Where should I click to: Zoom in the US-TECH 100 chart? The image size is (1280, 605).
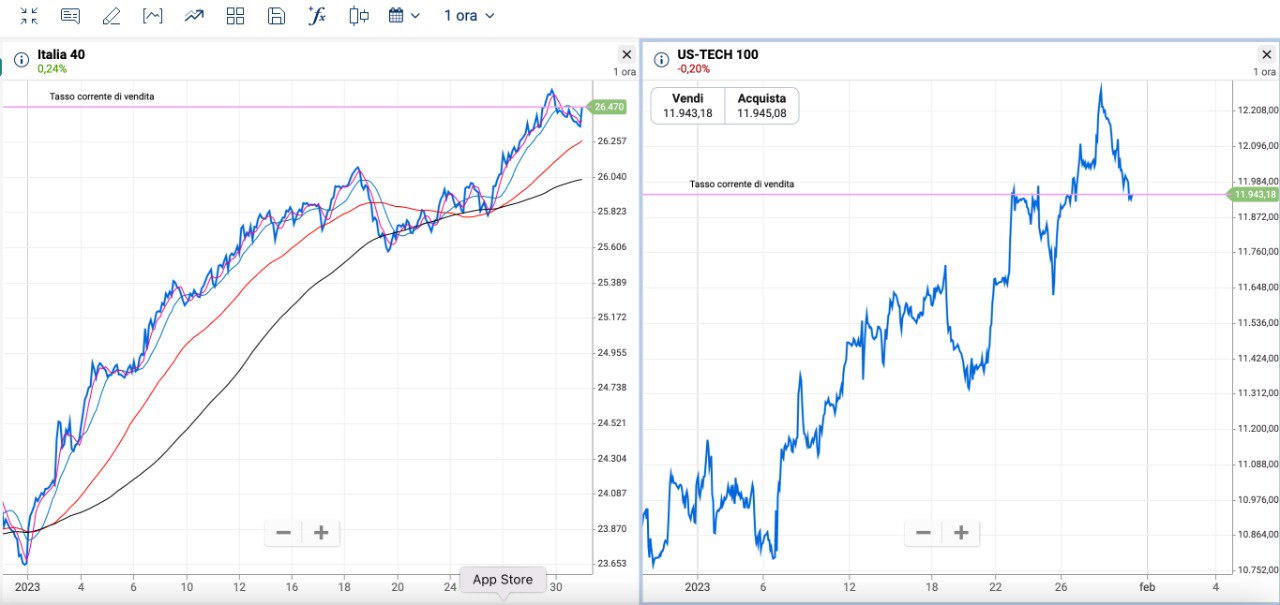[x=961, y=533]
